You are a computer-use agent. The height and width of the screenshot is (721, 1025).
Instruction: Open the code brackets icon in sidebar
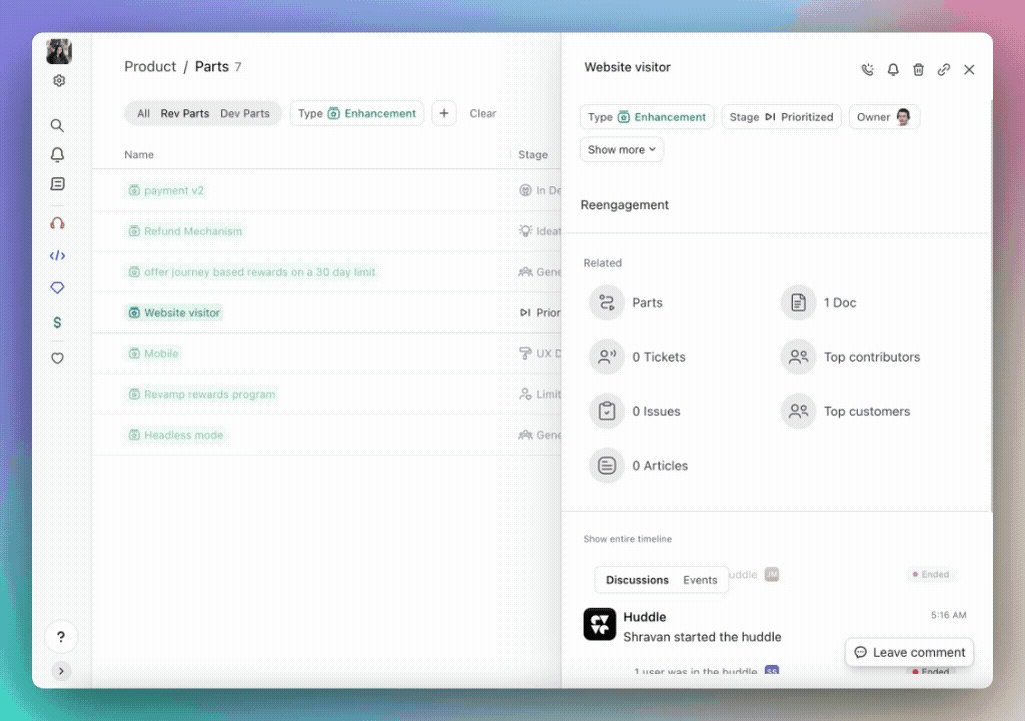point(57,256)
